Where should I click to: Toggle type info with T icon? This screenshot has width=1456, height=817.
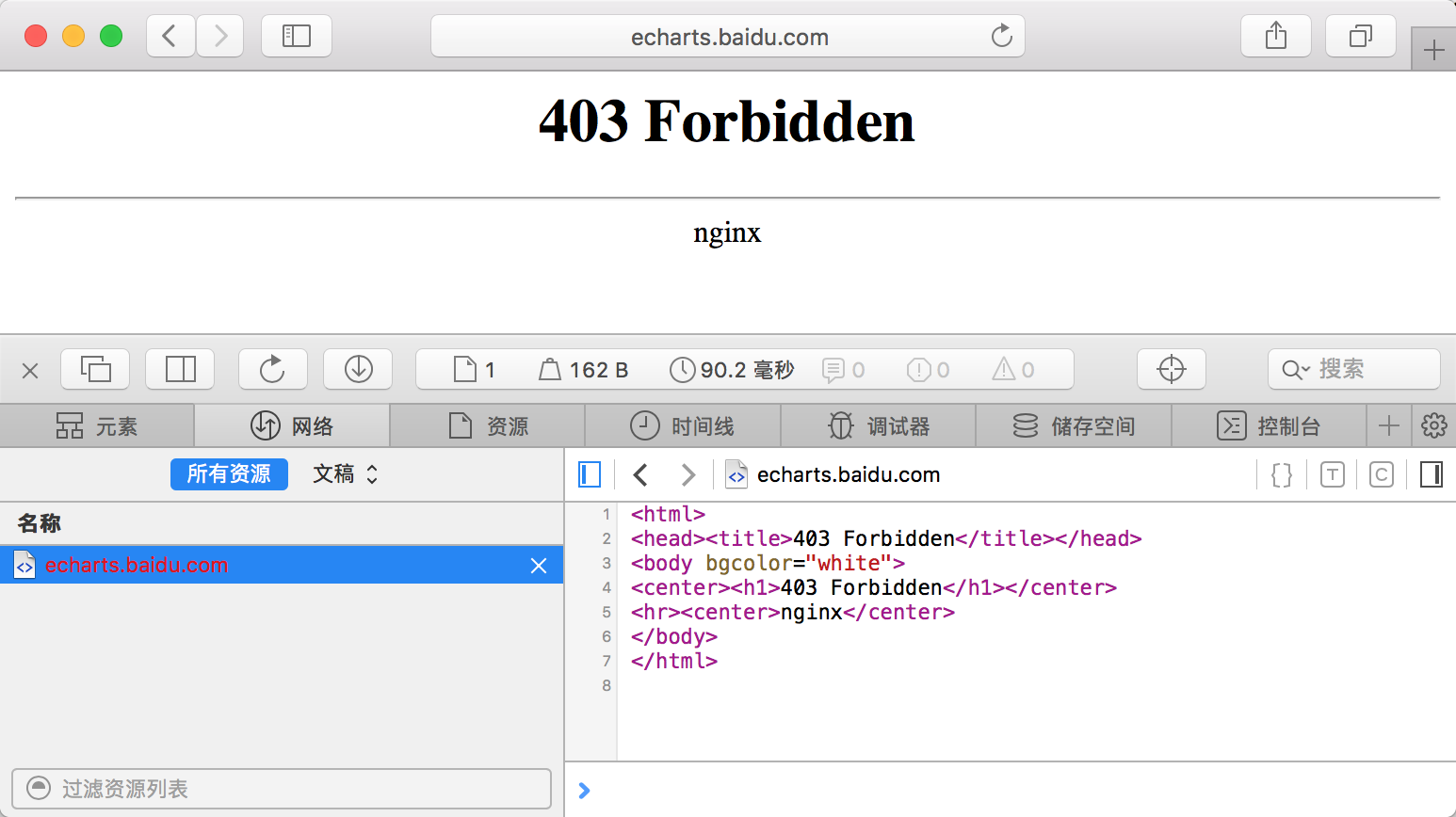point(1332,474)
